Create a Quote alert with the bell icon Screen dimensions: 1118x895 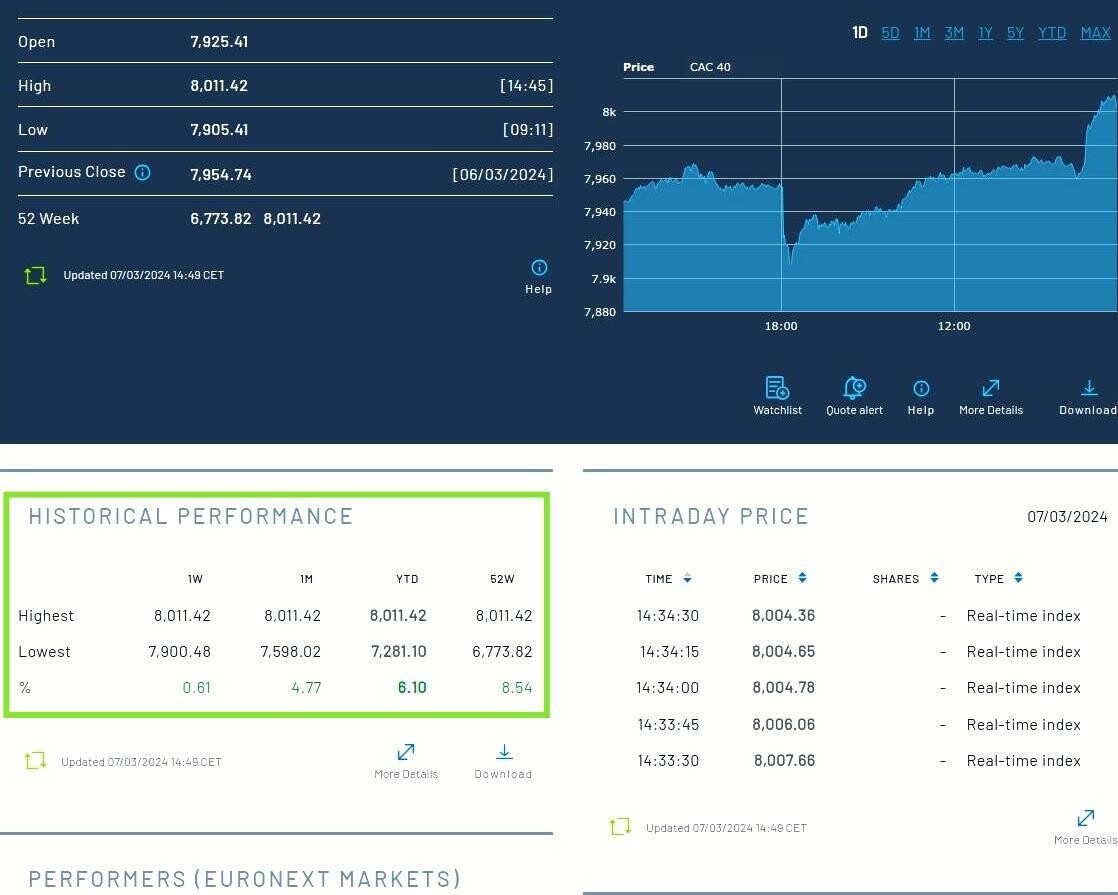(854, 396)
